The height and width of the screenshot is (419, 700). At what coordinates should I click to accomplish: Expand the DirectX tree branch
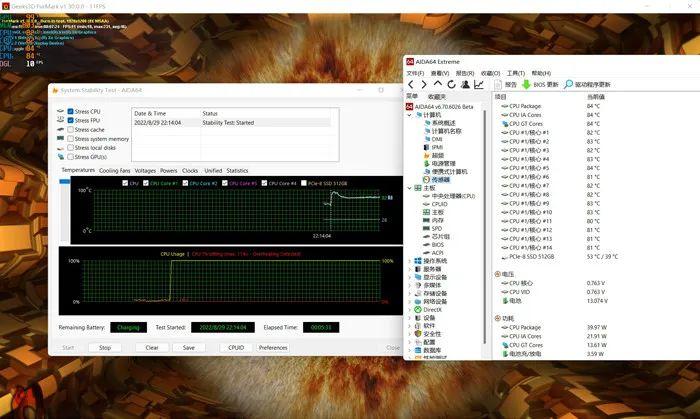409,310
